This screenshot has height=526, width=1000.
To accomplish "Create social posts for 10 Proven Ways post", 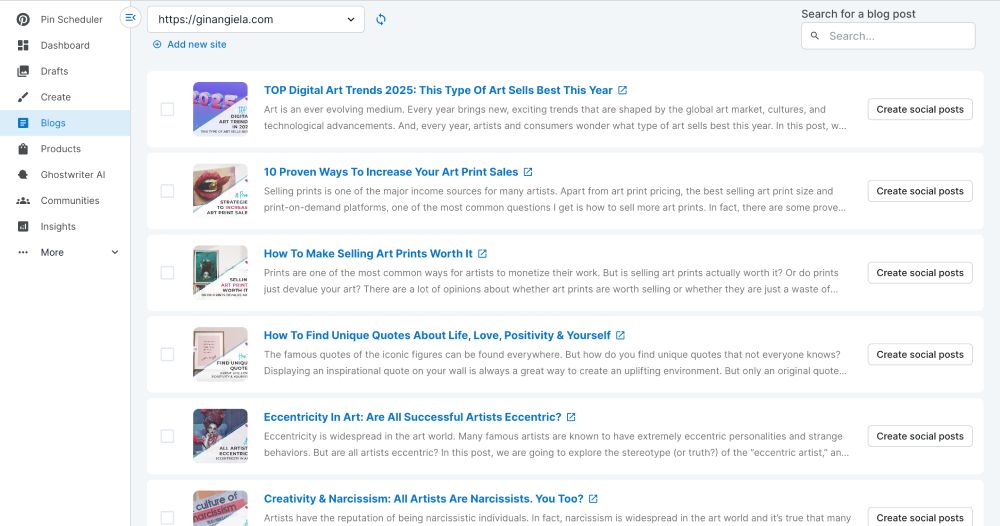I will [920, 191].
